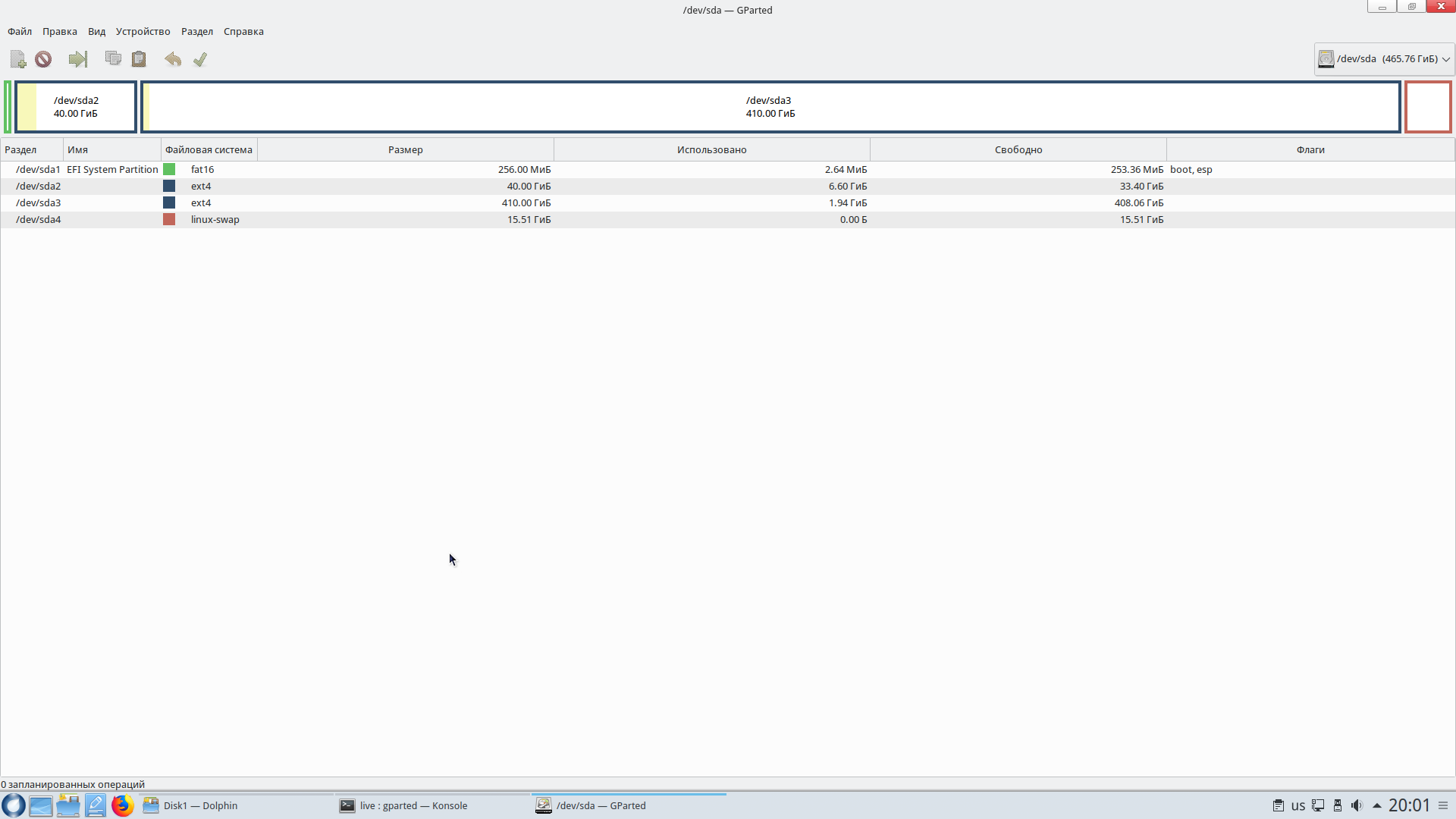This screenshot has width=1456, height=819.
Task: Click the Свободно column header
Action: 1018,149
